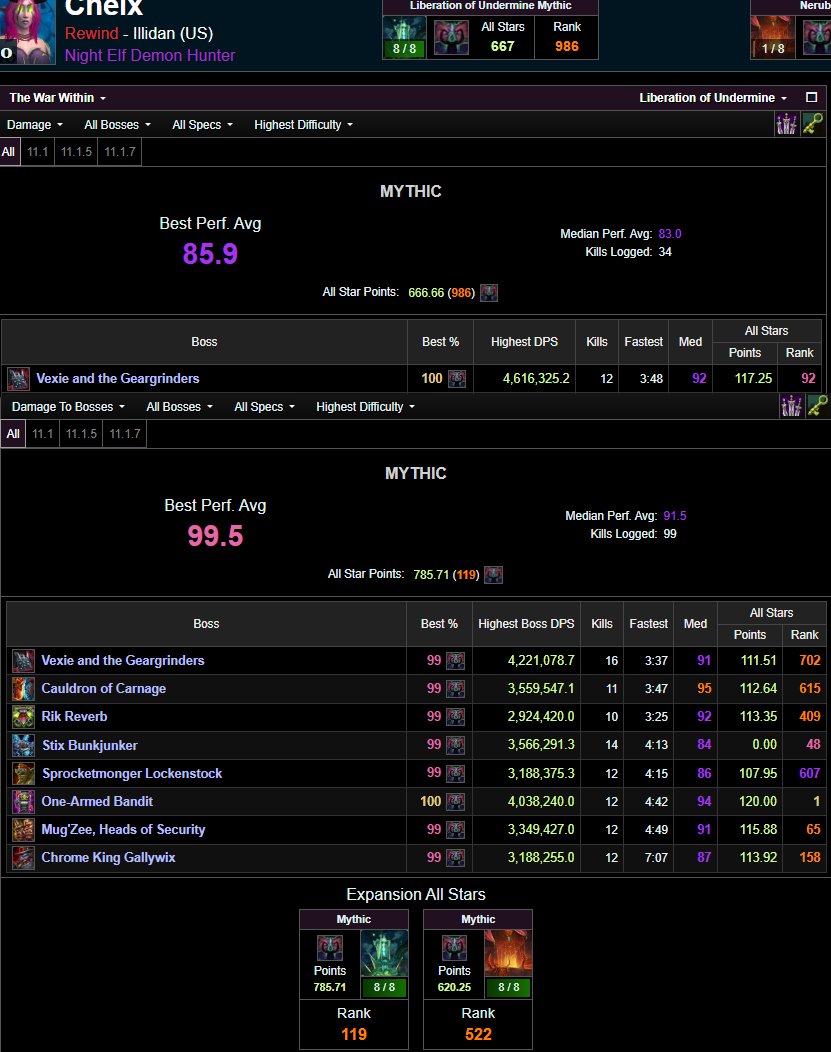The height and width of the screenshot is (1052, 831).
Task: Click the 99.5 Best Perf. Avg value
Action: [215, 536]
